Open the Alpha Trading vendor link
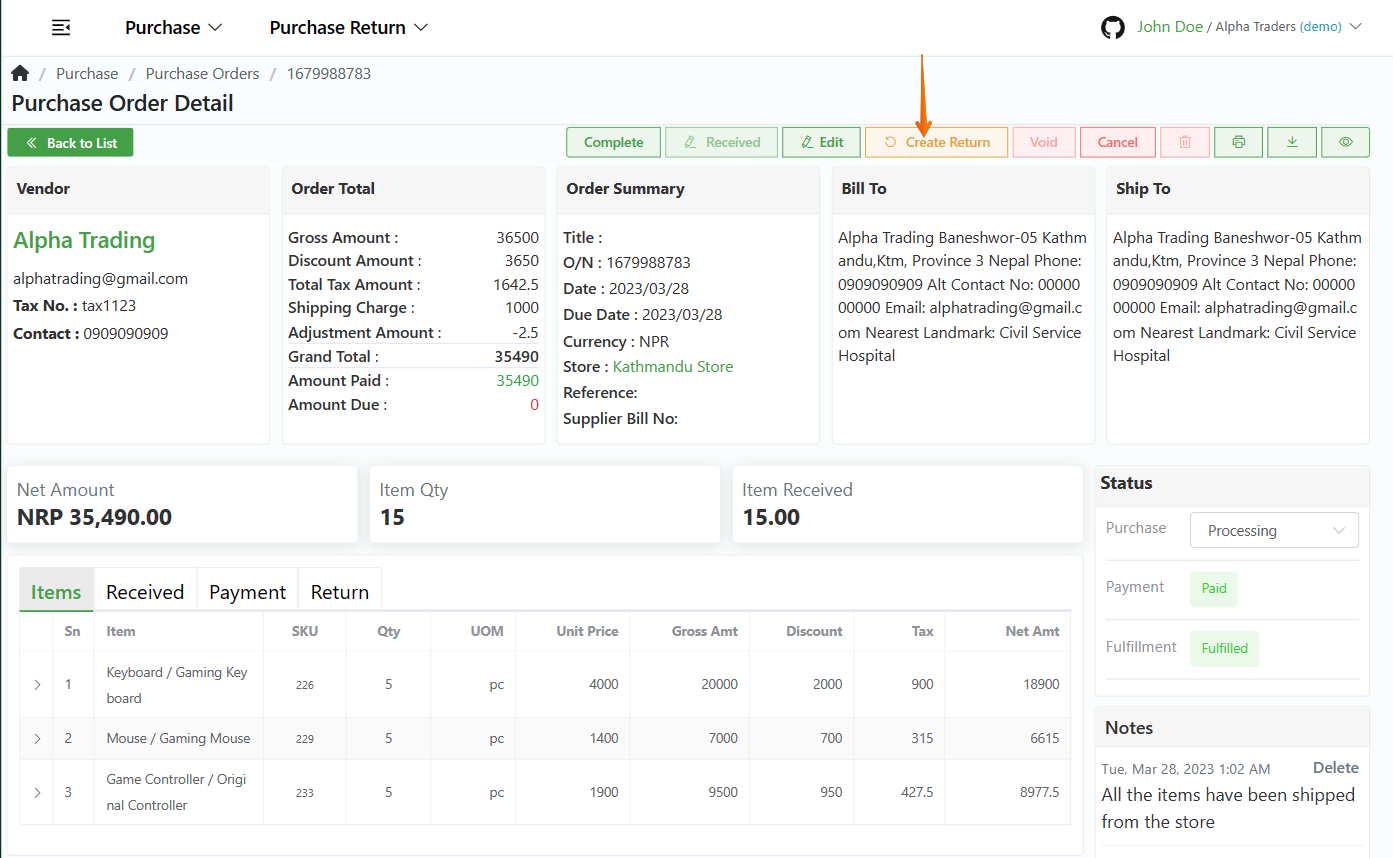Image resolution: width=1393 pixels, height=858 pixels. (84, 240)
